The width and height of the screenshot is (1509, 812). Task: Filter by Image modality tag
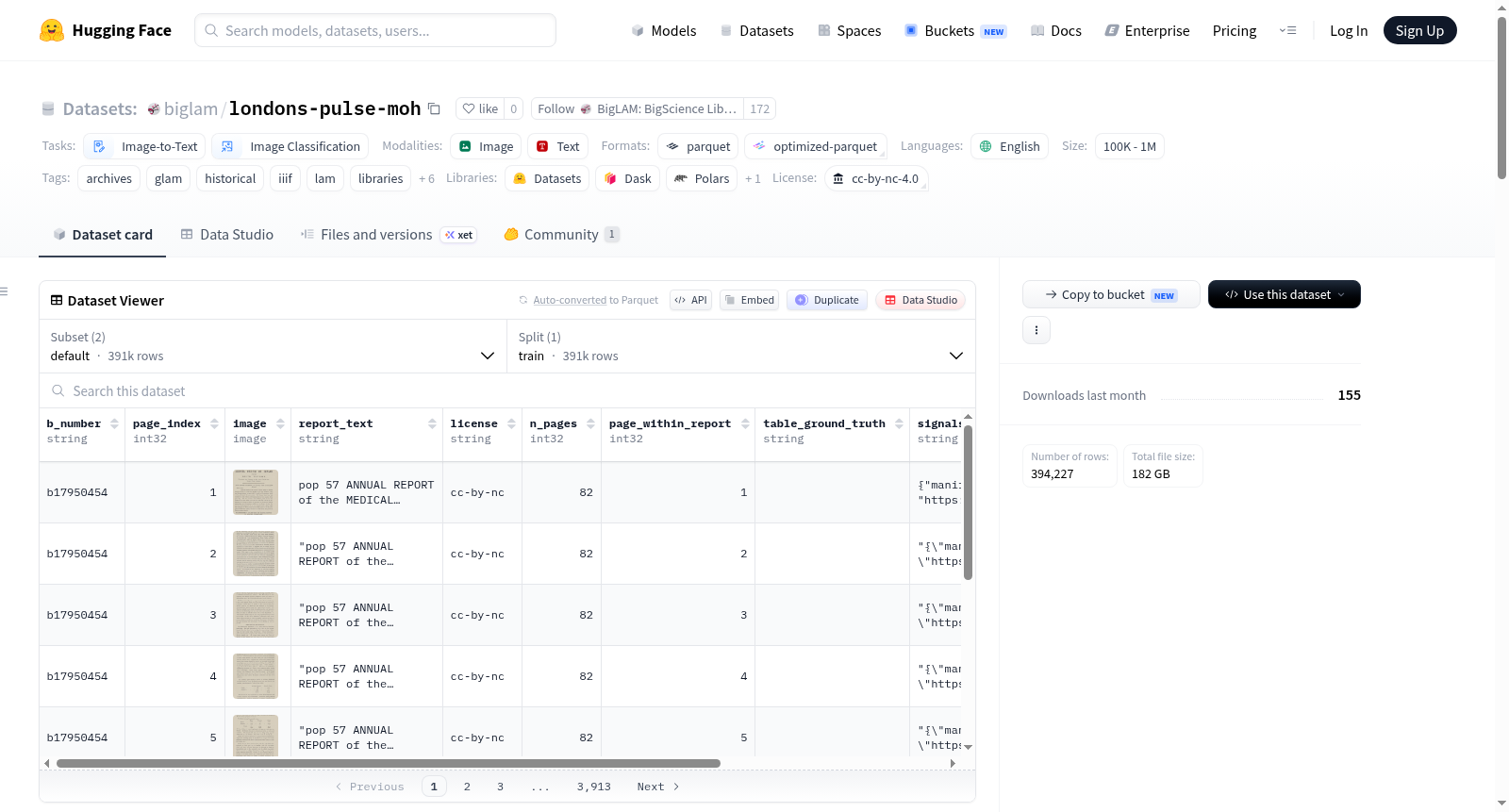[x=486, y=146]
